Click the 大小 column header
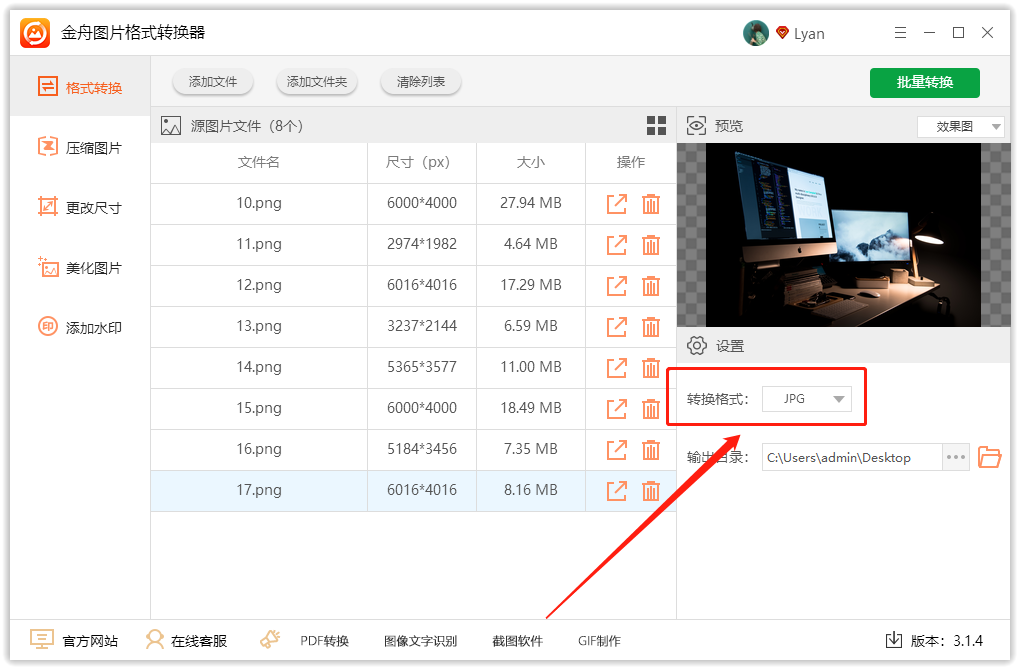 (531, 163)
